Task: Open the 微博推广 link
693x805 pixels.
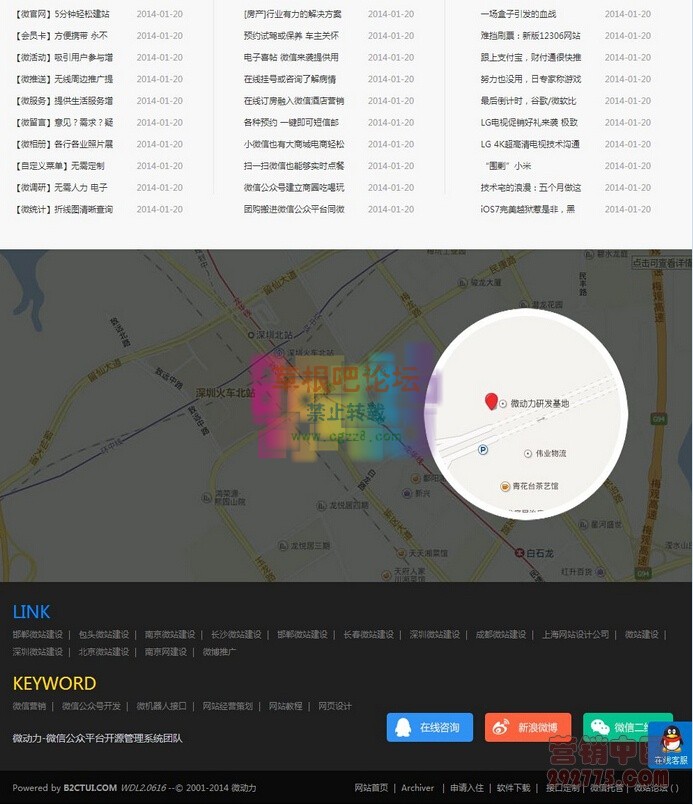Action: [219, 652]
